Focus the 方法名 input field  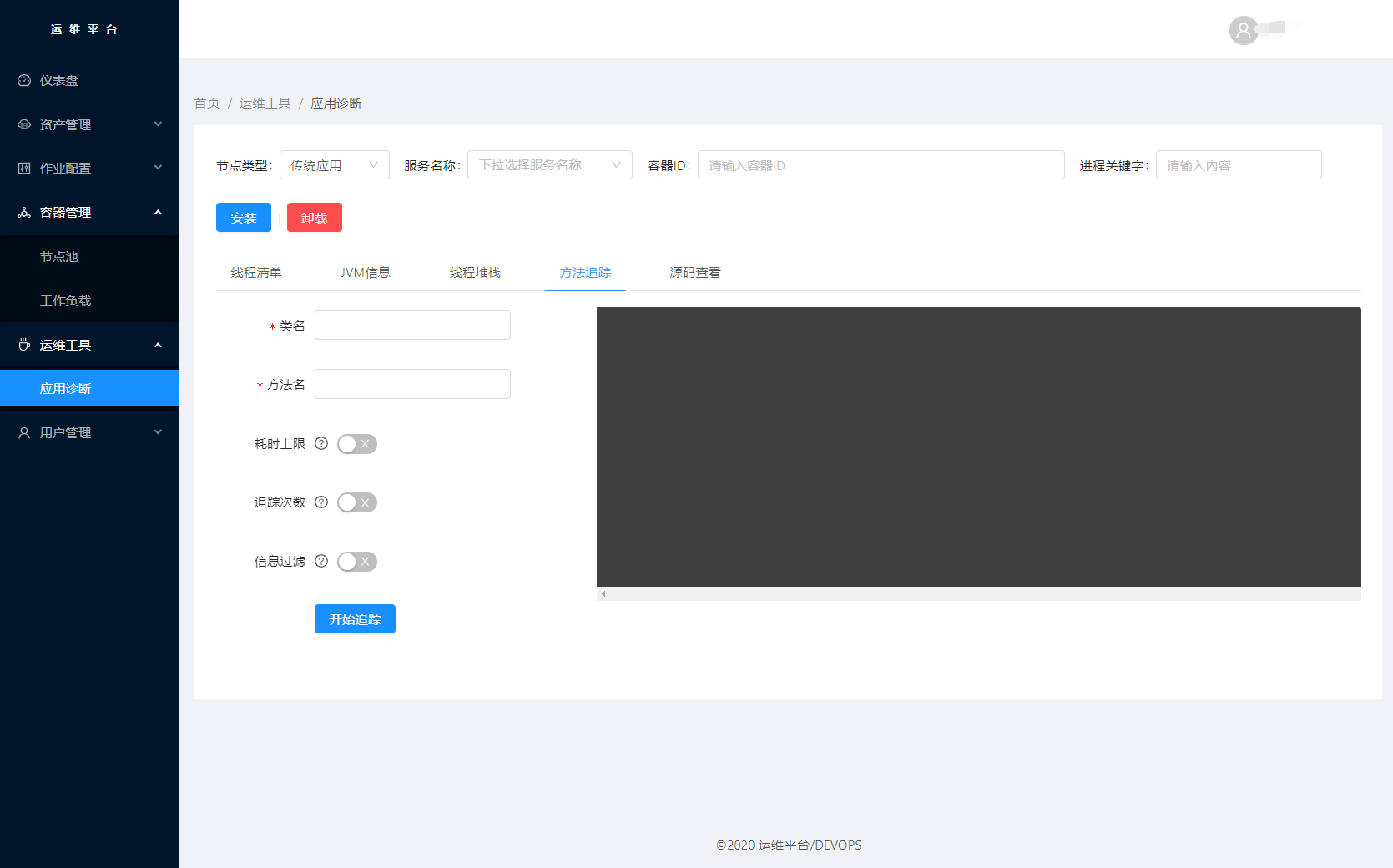(x=412, y=384)
